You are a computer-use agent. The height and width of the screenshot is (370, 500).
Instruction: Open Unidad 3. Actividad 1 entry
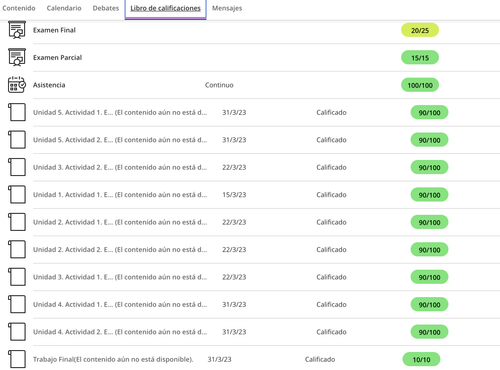click(120, 277)
